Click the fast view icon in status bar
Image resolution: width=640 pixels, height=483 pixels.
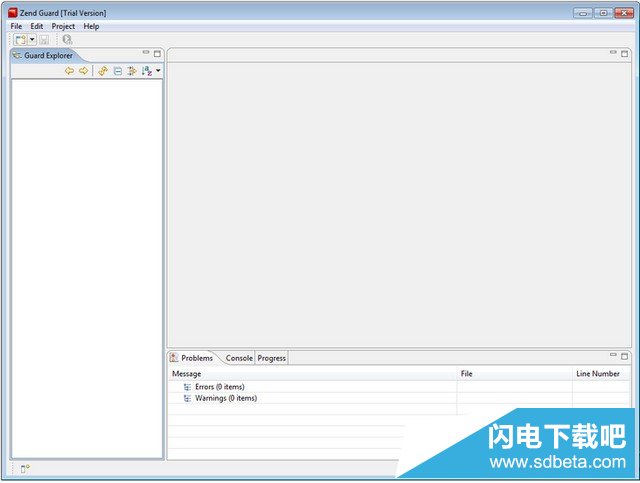click(25, 468)
